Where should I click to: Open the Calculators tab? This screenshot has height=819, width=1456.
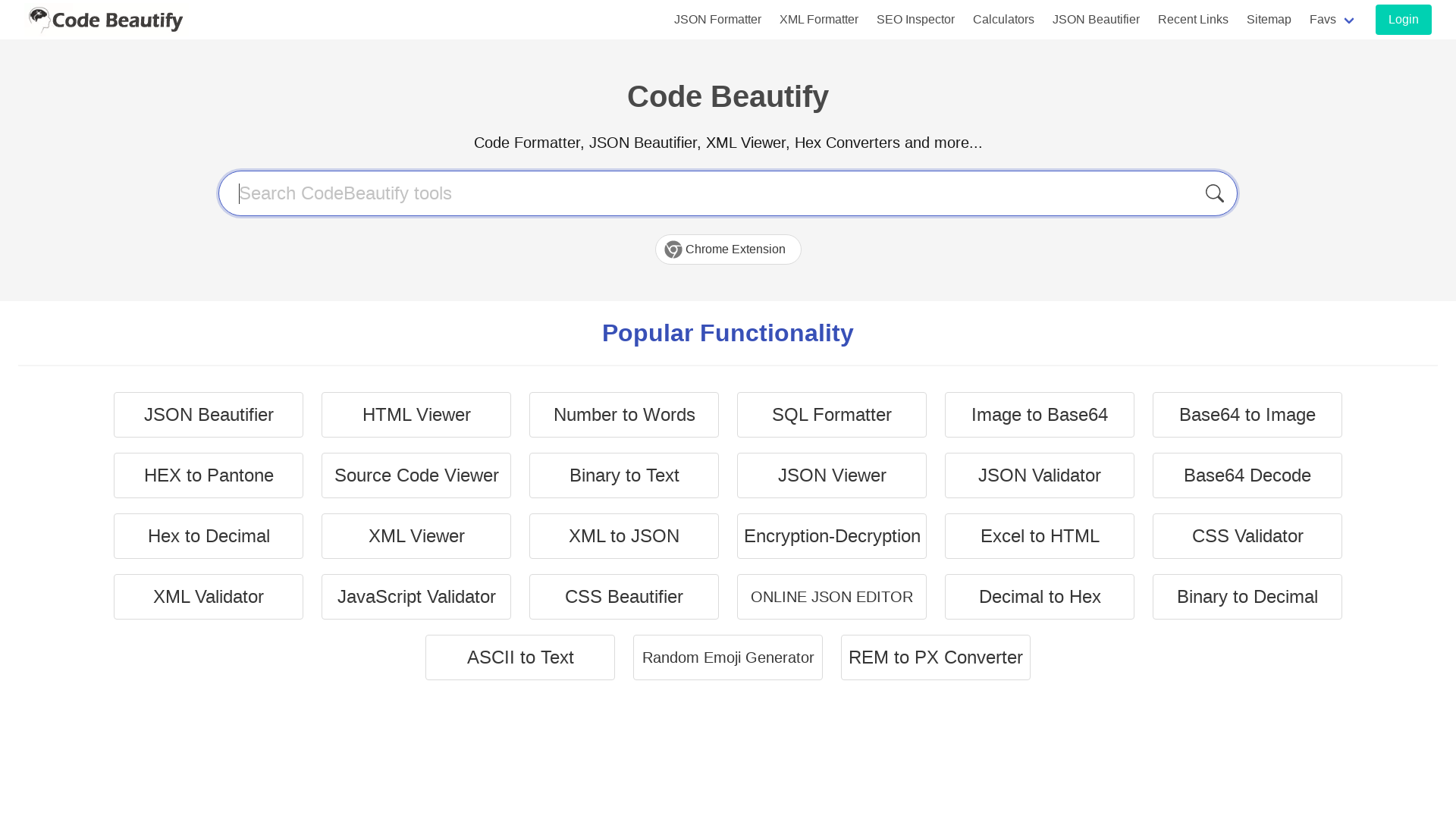[1003, 19]
